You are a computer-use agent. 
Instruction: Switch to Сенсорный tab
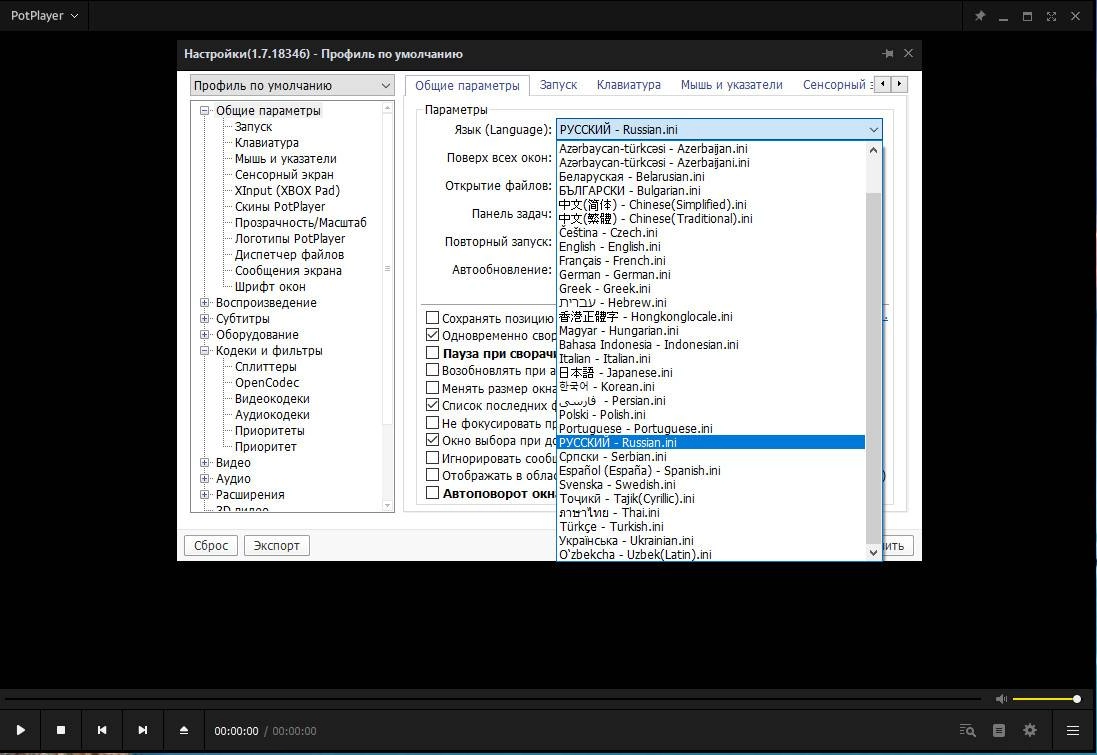(837, 85)
